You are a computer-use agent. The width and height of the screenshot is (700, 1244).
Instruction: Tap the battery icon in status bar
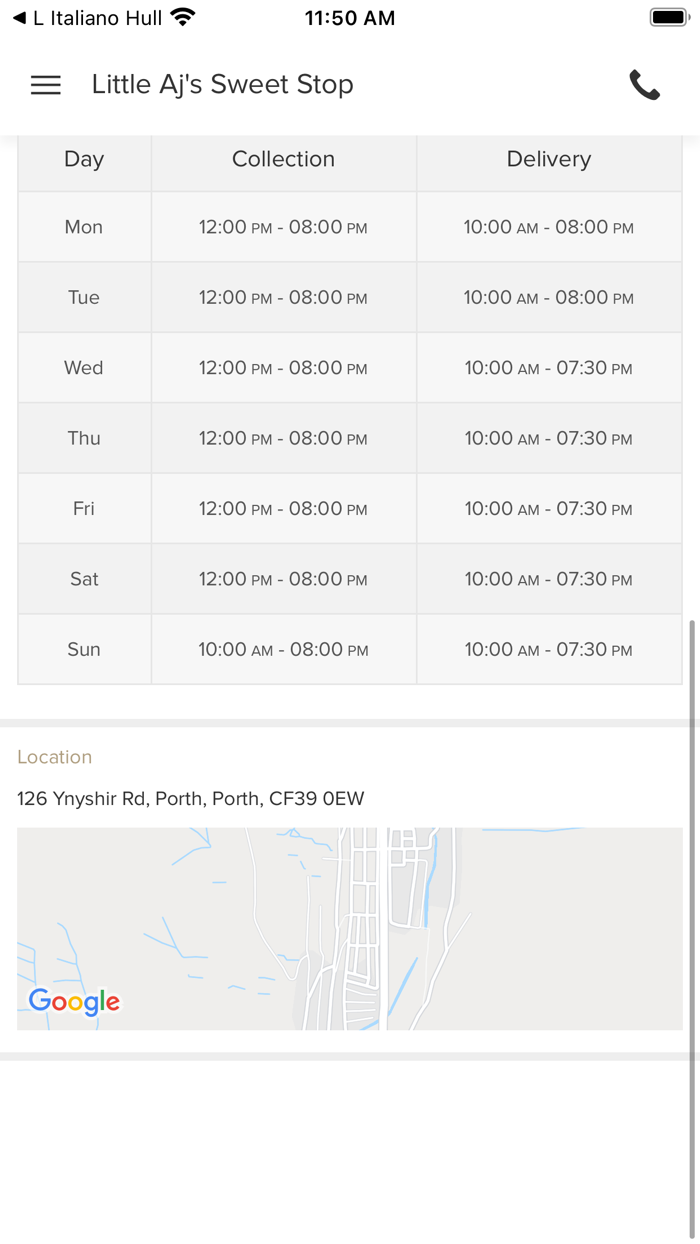[668, 18]
